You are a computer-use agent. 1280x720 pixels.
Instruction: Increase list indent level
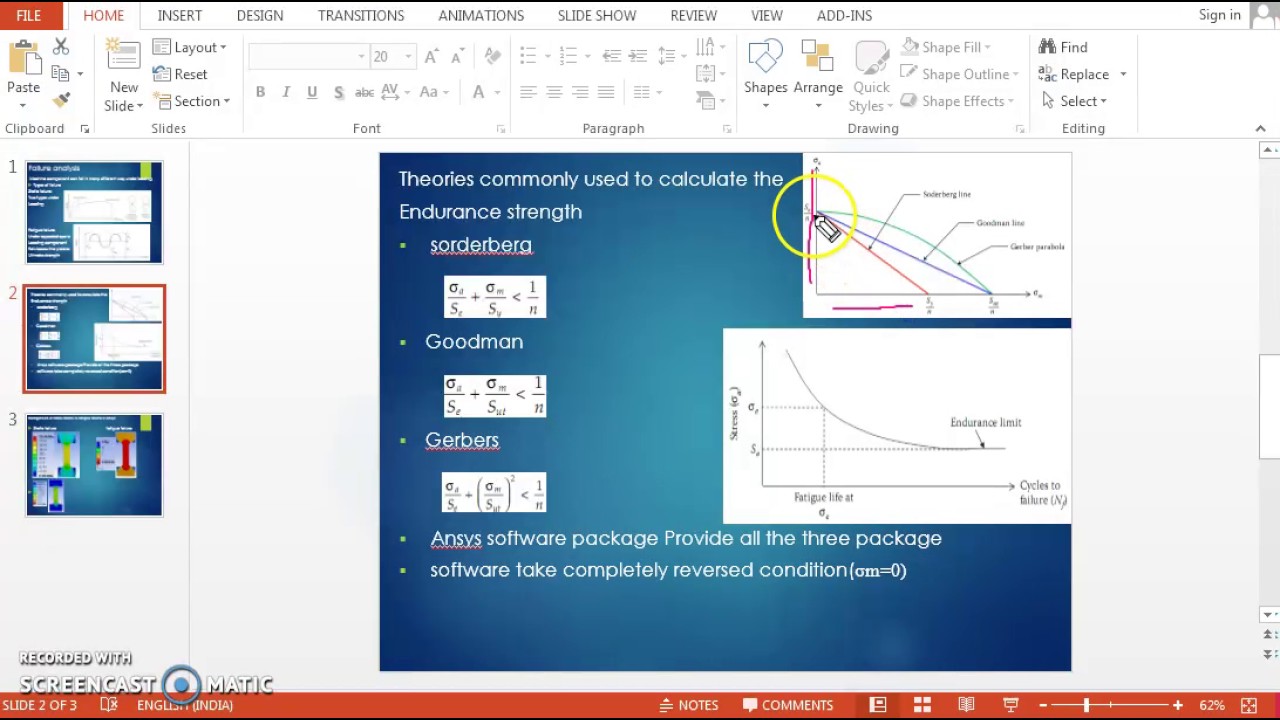click(x=638, y=56)
